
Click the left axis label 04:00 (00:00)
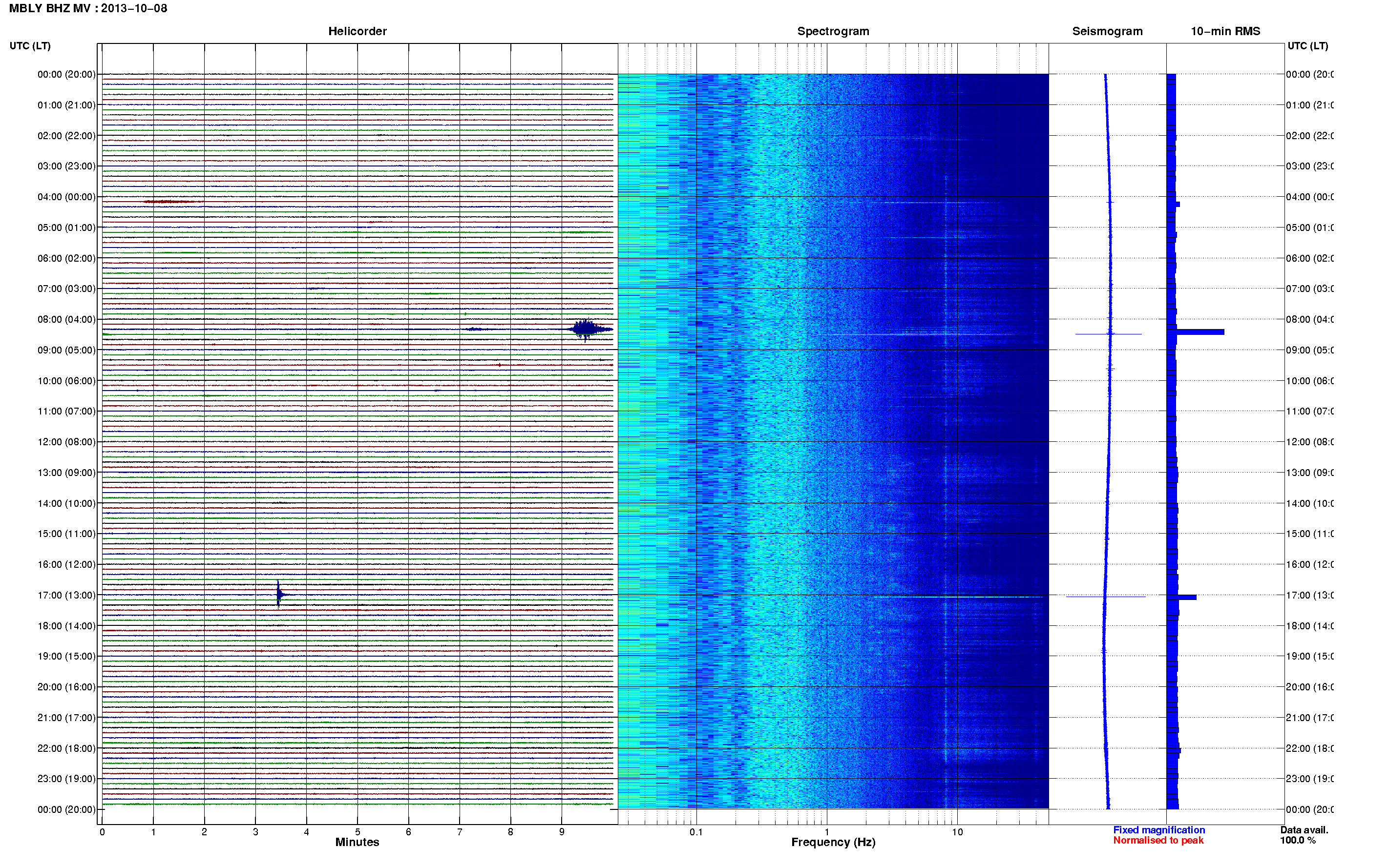[66, 197]
